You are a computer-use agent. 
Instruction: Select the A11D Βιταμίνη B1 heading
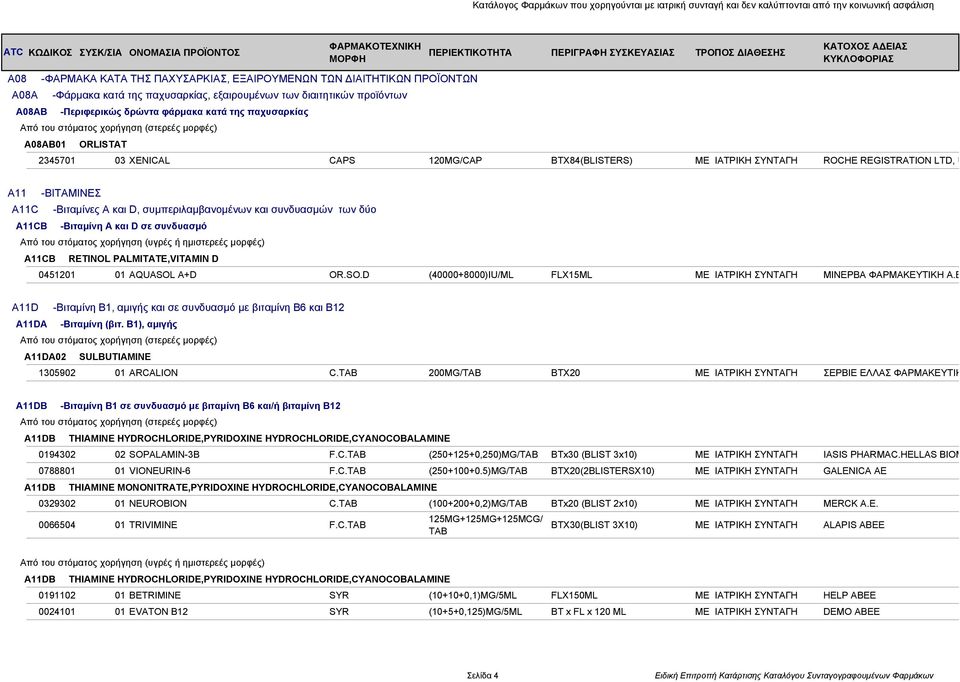tap(178, 308)
